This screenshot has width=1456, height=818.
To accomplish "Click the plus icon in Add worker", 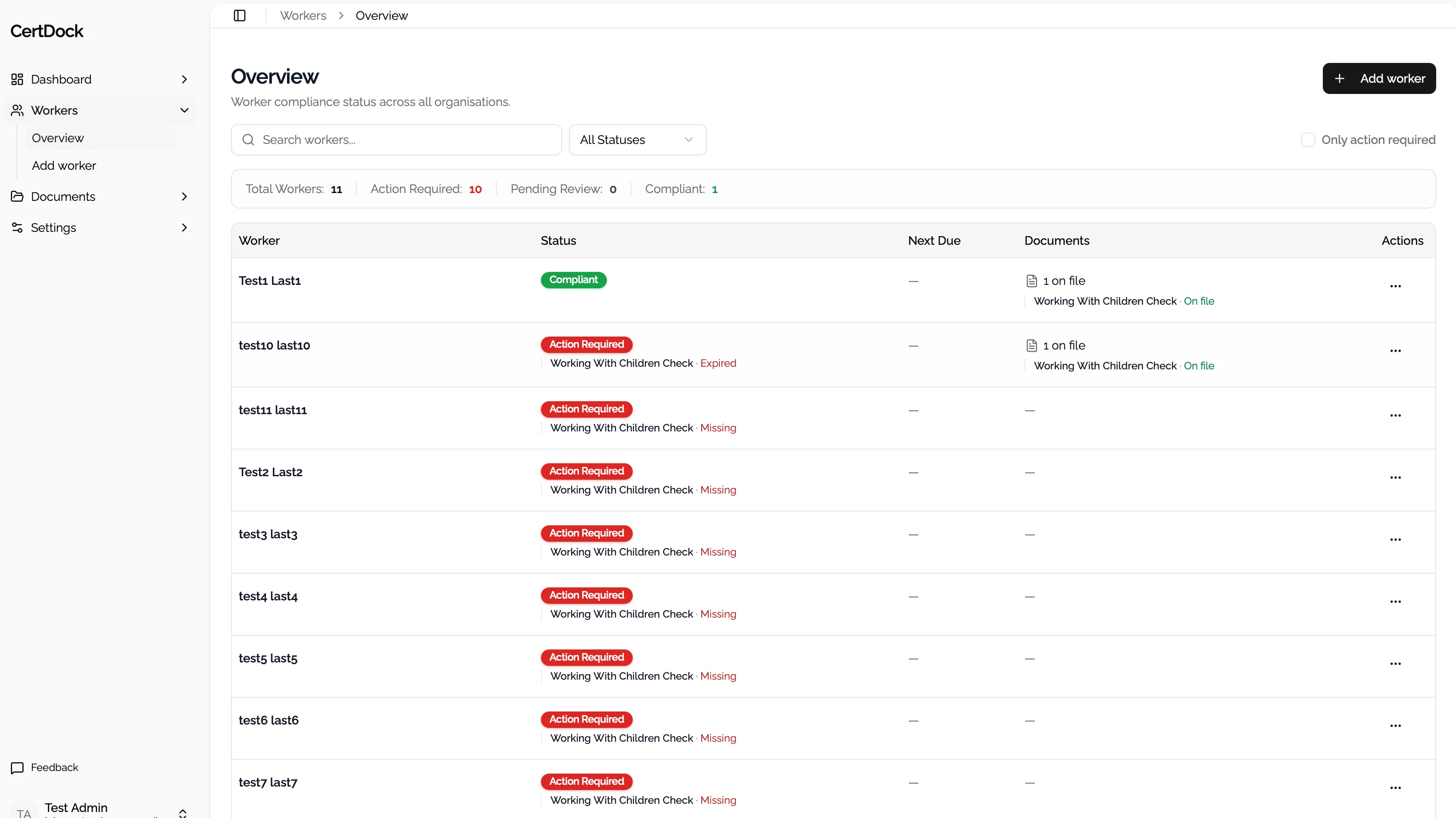I will 1340,78.
